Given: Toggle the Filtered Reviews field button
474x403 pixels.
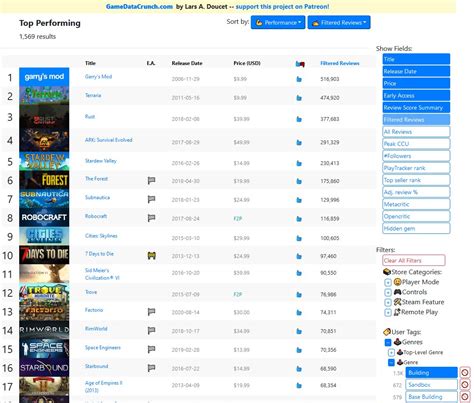Looking at the screenshot, I should click(x=416, y=120).
